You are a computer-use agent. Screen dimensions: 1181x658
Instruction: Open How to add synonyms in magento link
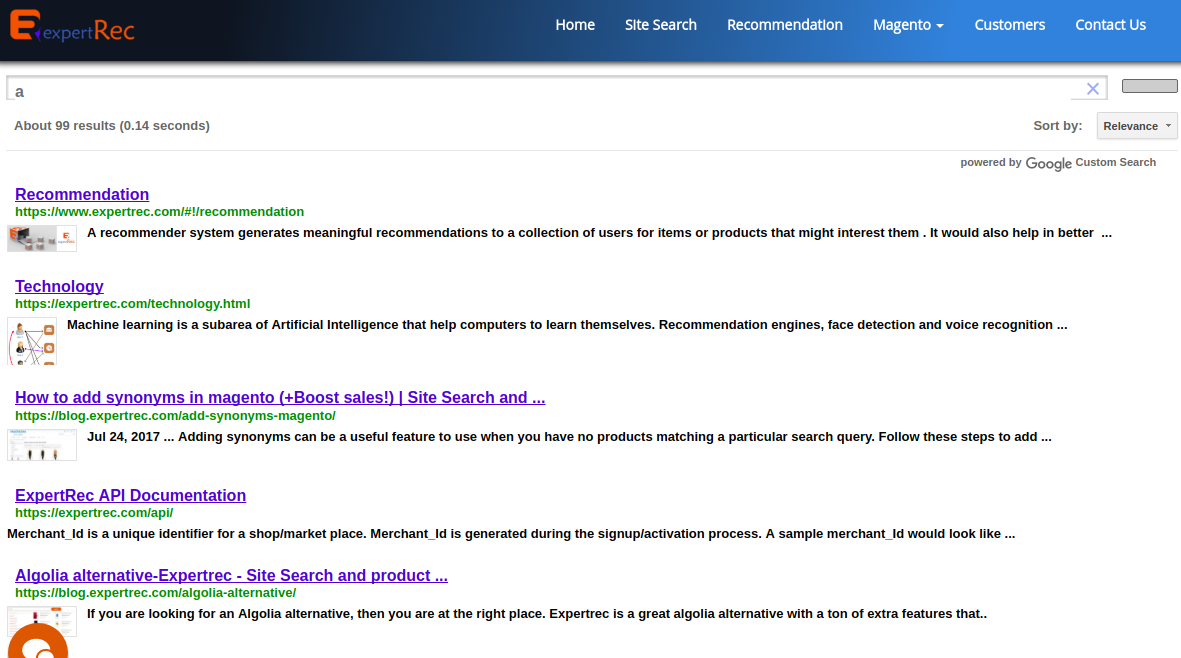coord(280,397)
